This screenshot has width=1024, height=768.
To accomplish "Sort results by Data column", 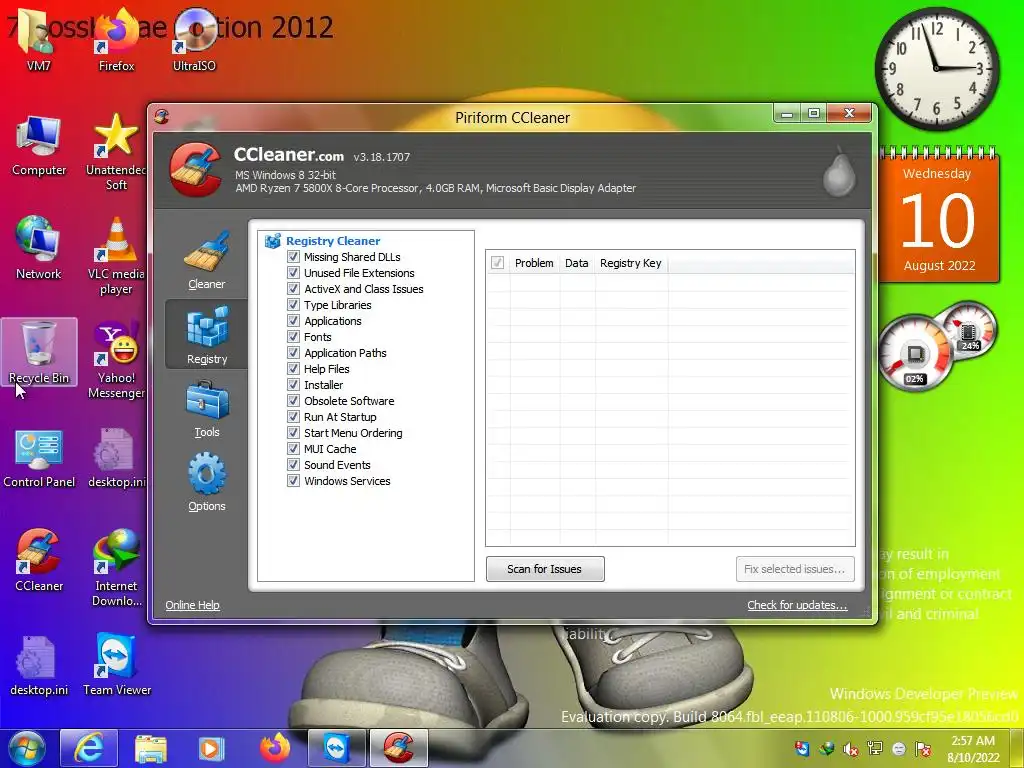I will (577, 263).
